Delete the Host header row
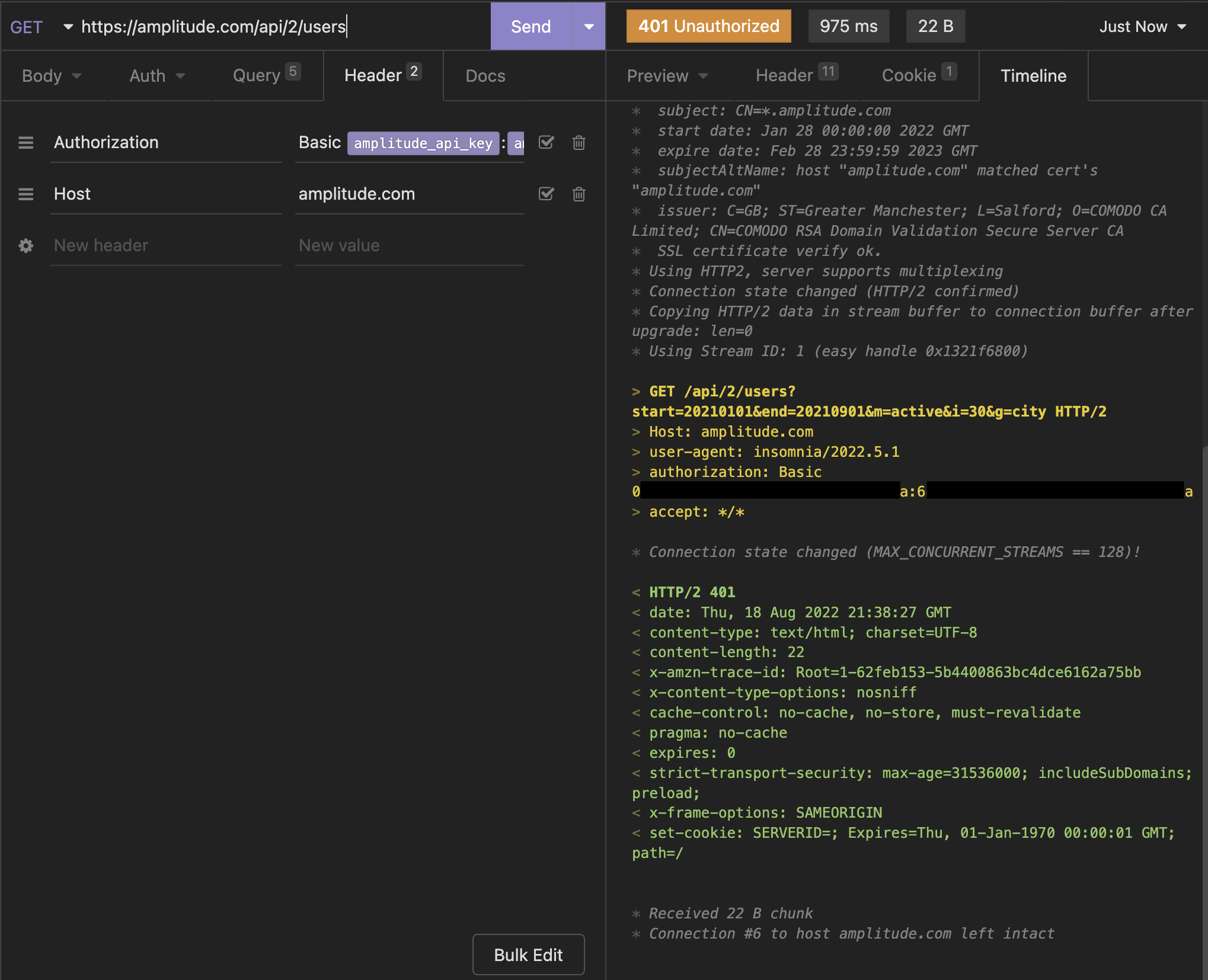 [x=579, y=194]
